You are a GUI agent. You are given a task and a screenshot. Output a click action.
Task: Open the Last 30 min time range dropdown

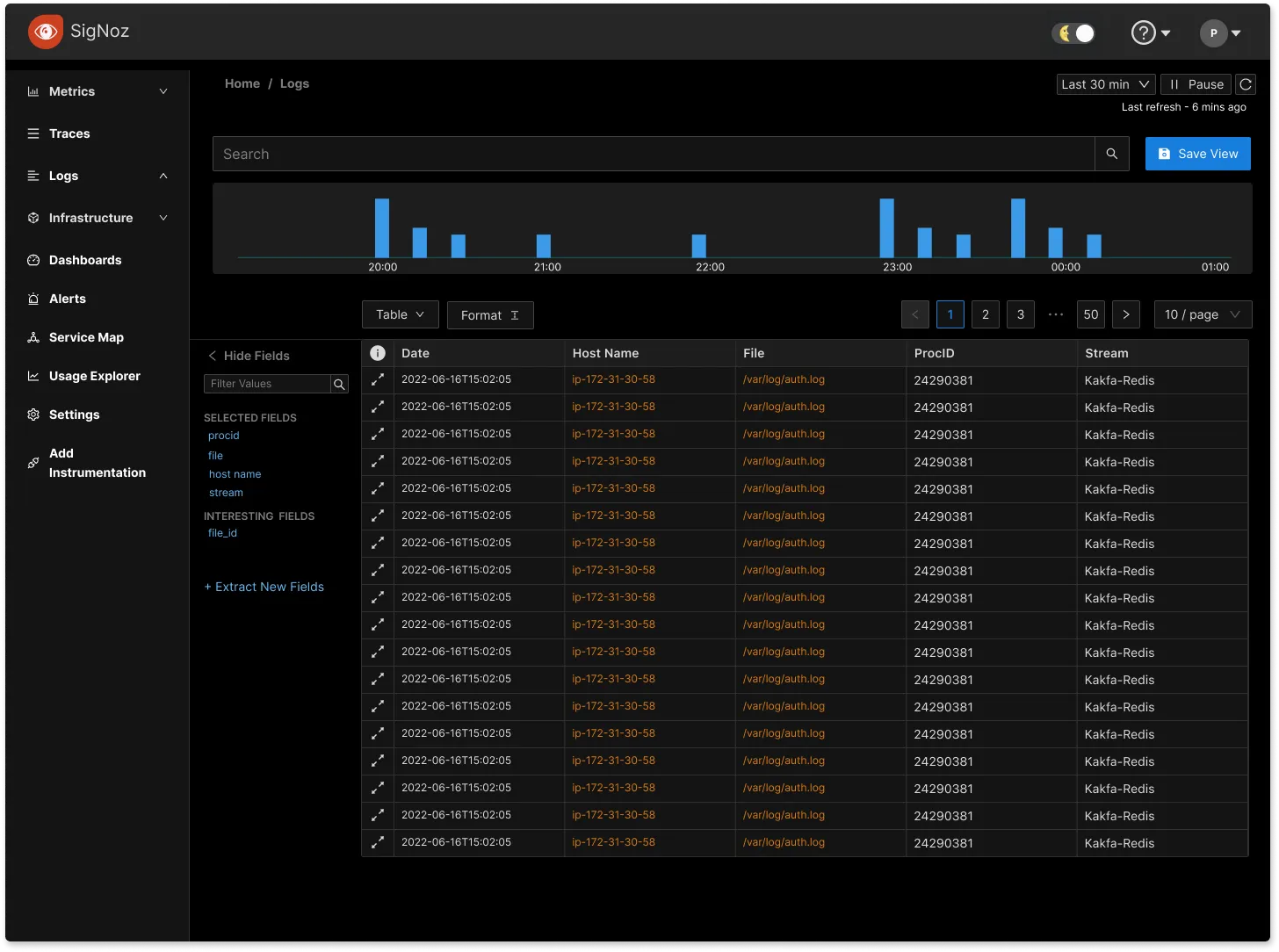1105,84
